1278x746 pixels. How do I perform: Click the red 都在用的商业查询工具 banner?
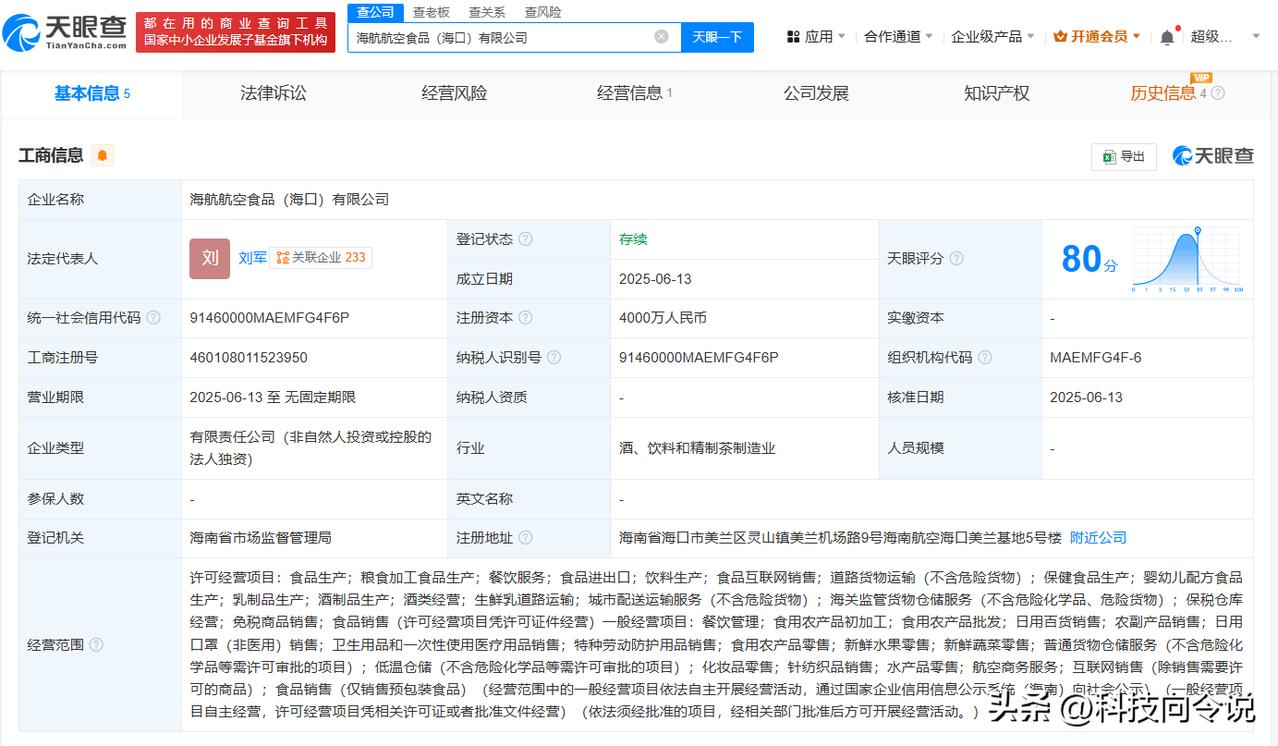point(236,32)
